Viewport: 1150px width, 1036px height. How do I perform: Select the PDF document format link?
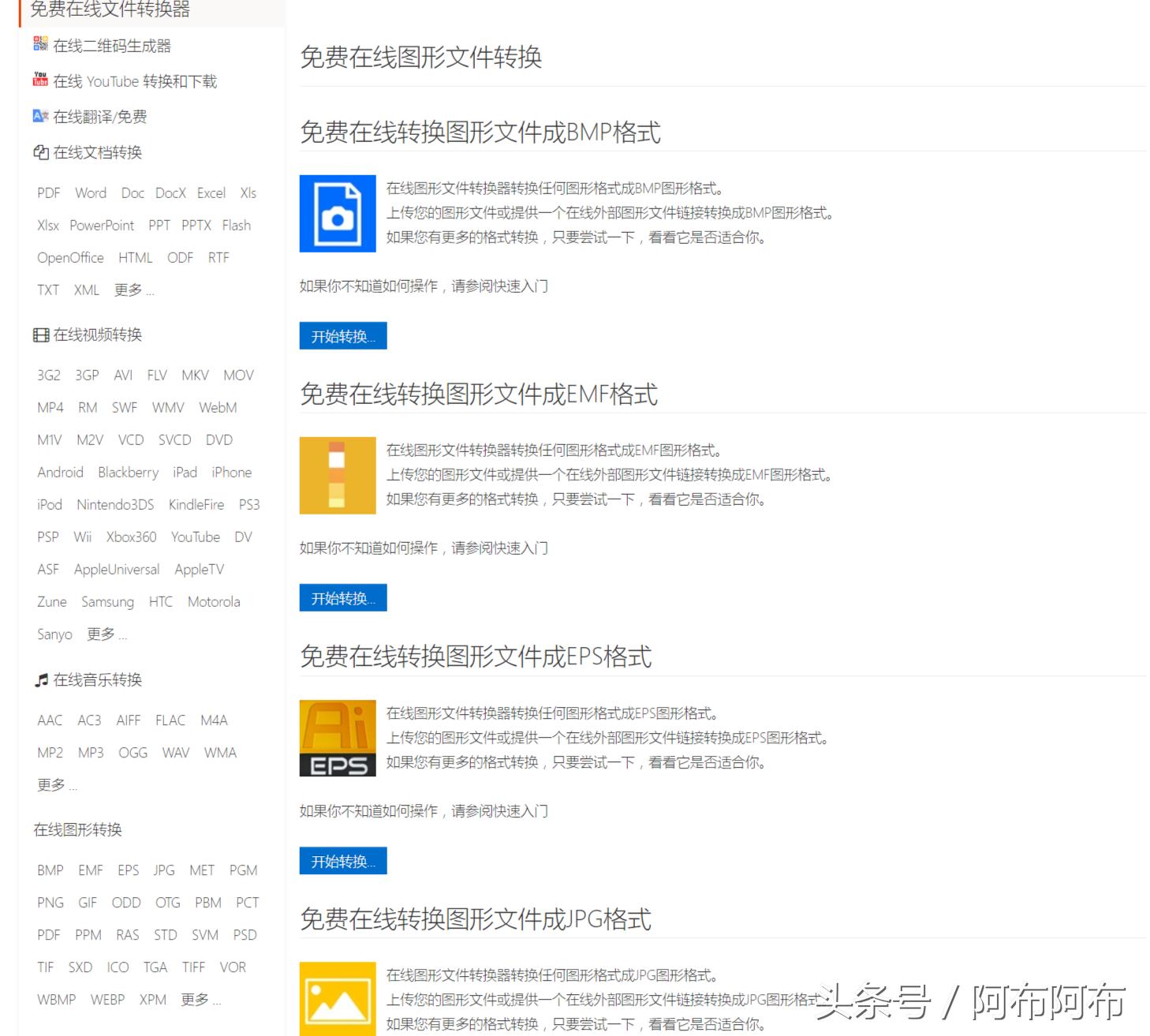point(48,193)
